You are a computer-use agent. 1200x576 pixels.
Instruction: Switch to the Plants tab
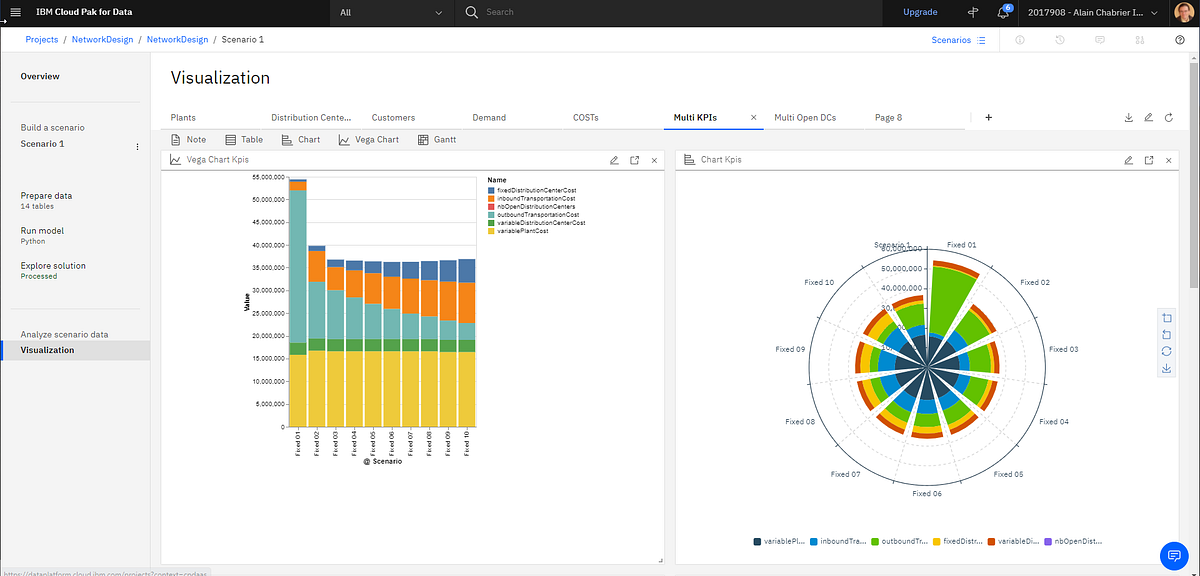click(x=183, y=117)
